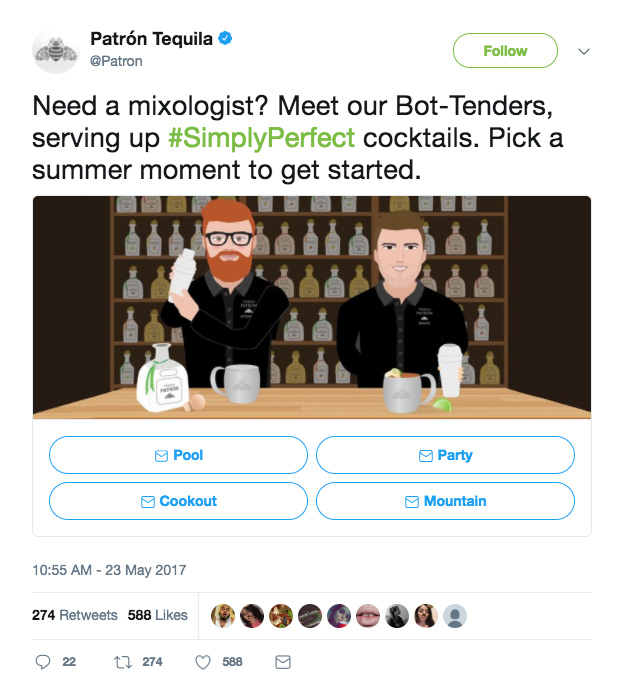Expand the tweet options chevron
Viewport: 627px width, 675px height.
point(584,52)
